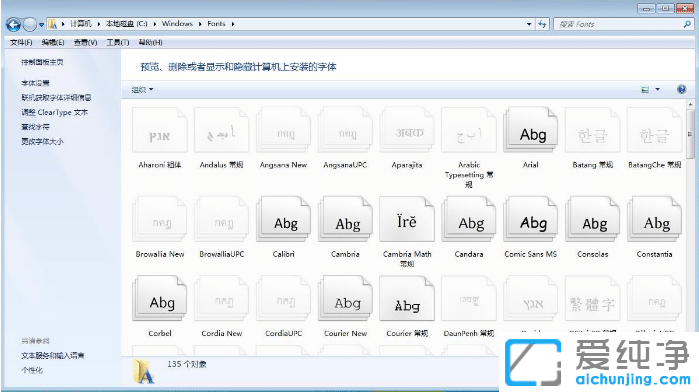Open 查找字符 sidebar link
This screenshot has height=392, width=699.
35,127
